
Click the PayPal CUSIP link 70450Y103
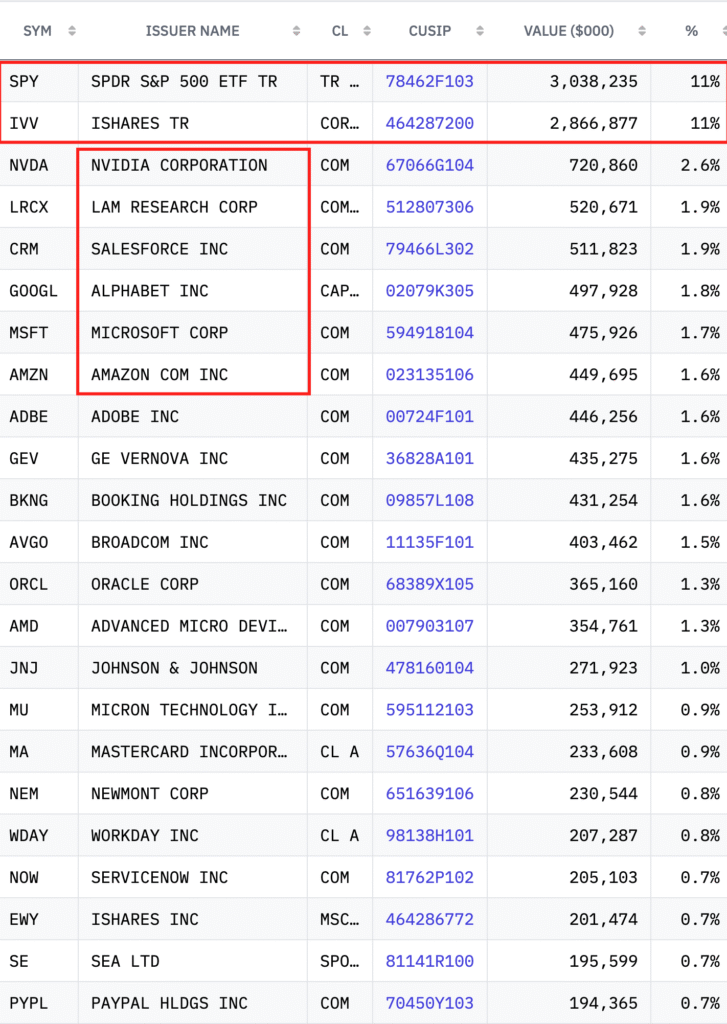(429, 1003)
